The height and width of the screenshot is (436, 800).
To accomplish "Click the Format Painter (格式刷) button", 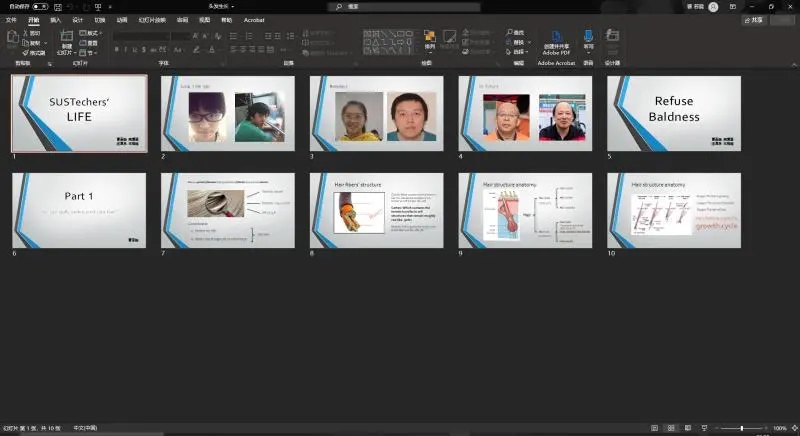I will [x=34, y=53].
